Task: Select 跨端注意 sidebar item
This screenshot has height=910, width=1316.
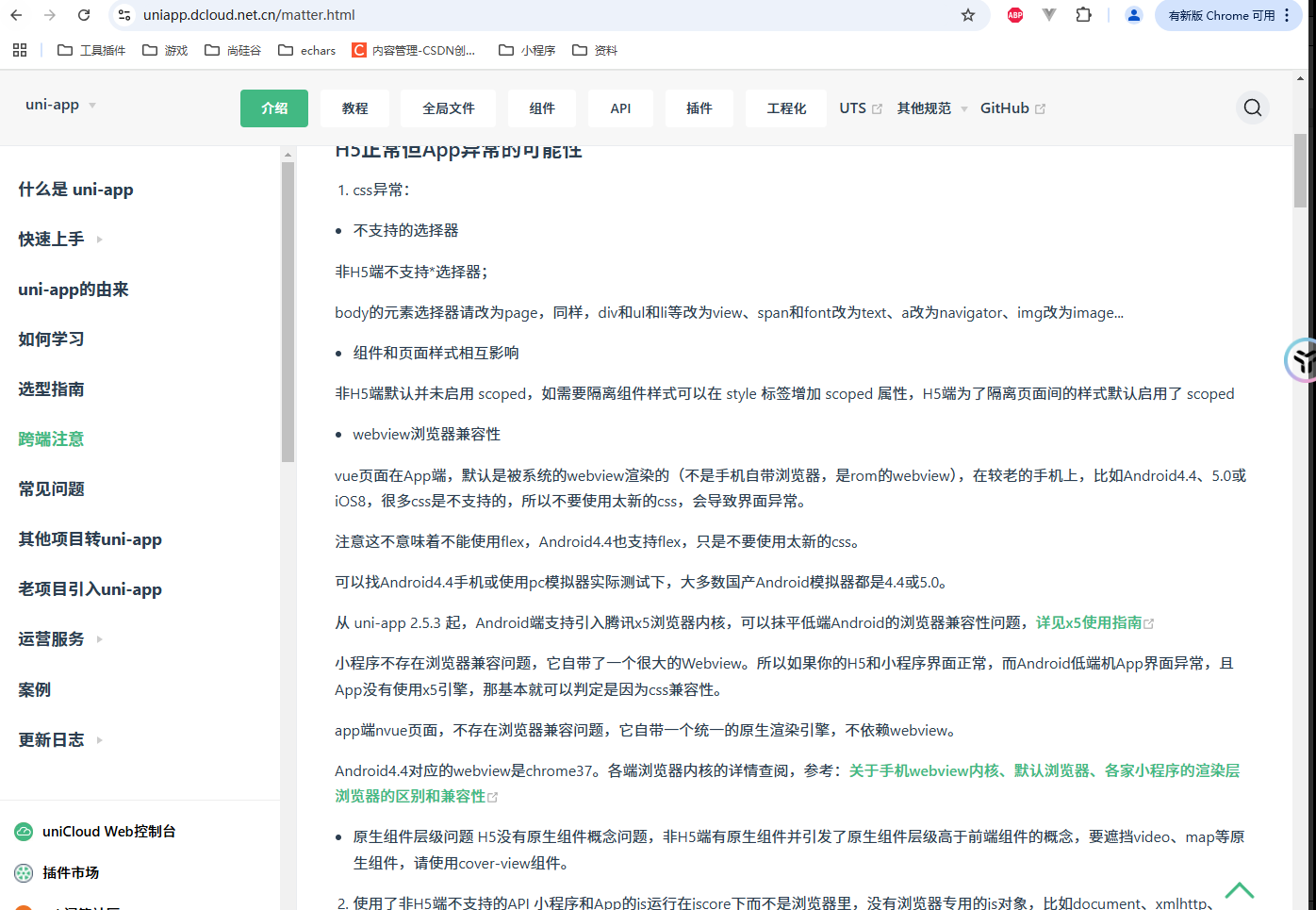Action: [51, 439]
